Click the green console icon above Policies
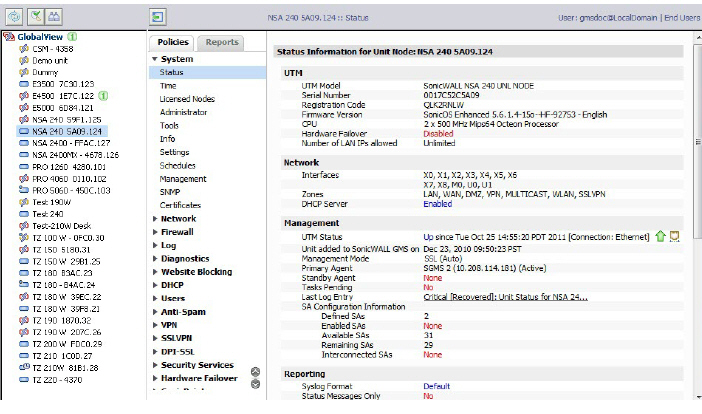The height and width of the screenshot is (414, 702). coord(158,17)
